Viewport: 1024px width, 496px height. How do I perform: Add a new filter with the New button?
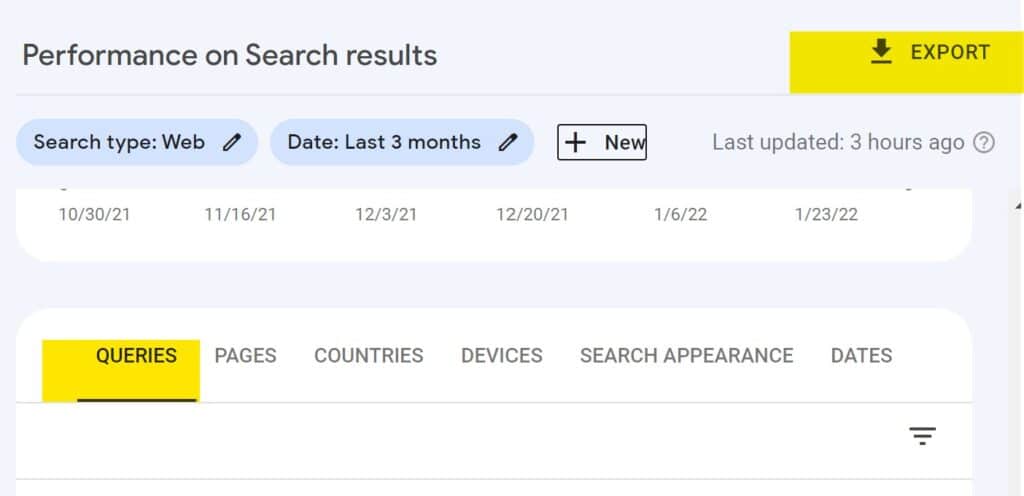(602, 142)
